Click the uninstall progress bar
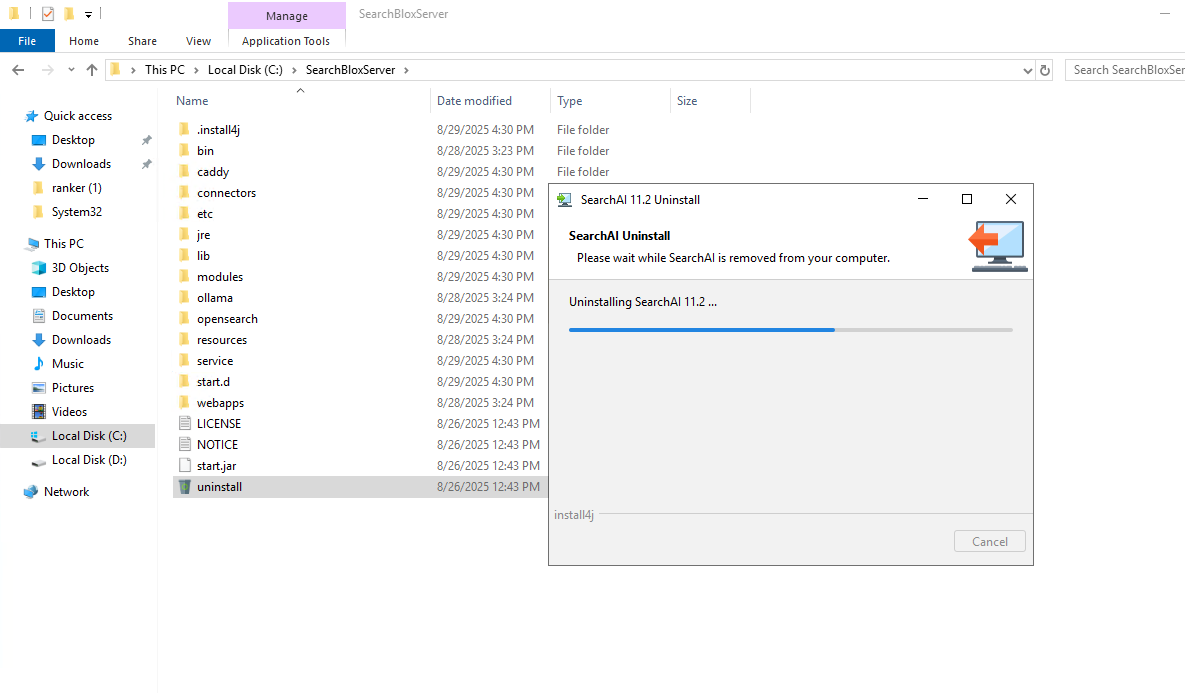Image resolution: width=1185 pixels, height=693 pixels. pyautogui.click(x=791, y=329)
